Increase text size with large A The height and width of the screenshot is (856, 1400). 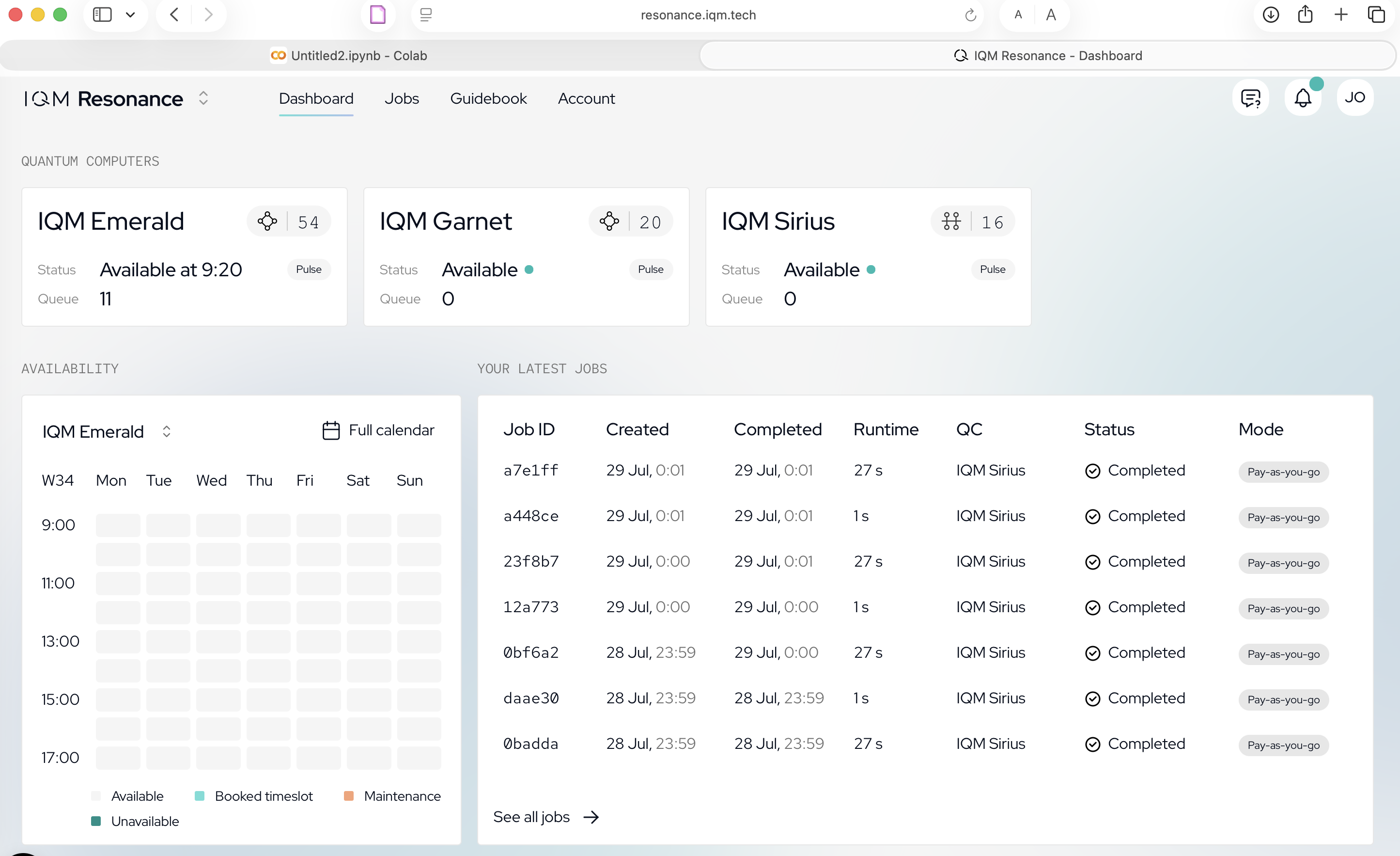coord(1051,15)
